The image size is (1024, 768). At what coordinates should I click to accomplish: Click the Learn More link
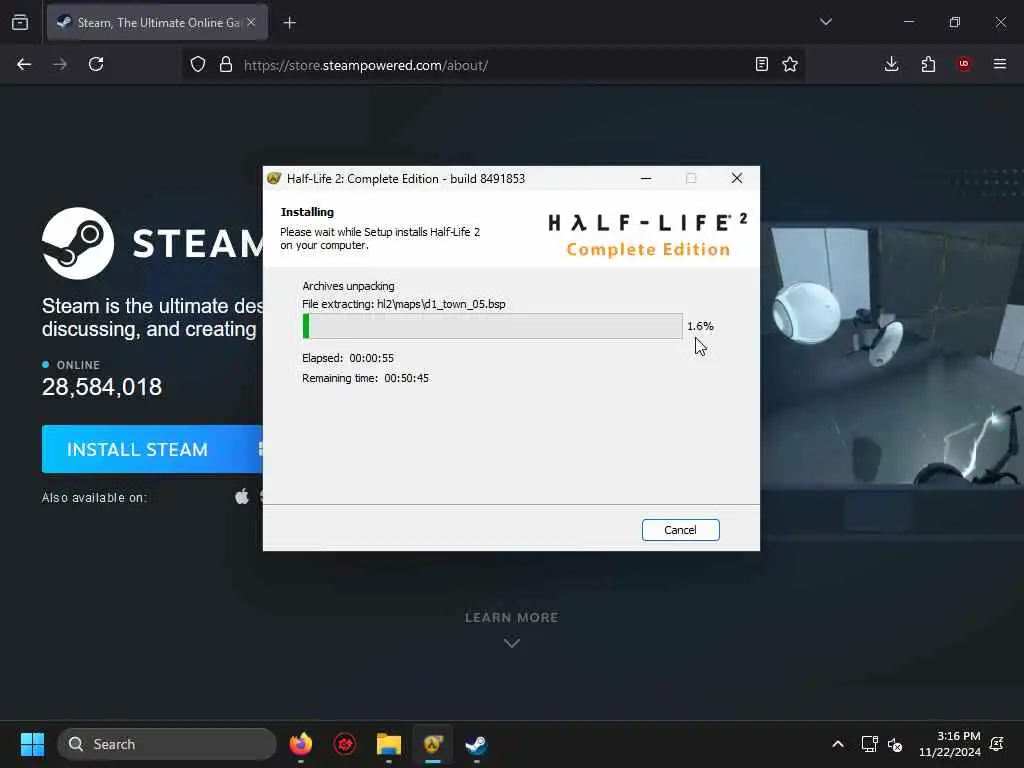(x=511, y=618)
